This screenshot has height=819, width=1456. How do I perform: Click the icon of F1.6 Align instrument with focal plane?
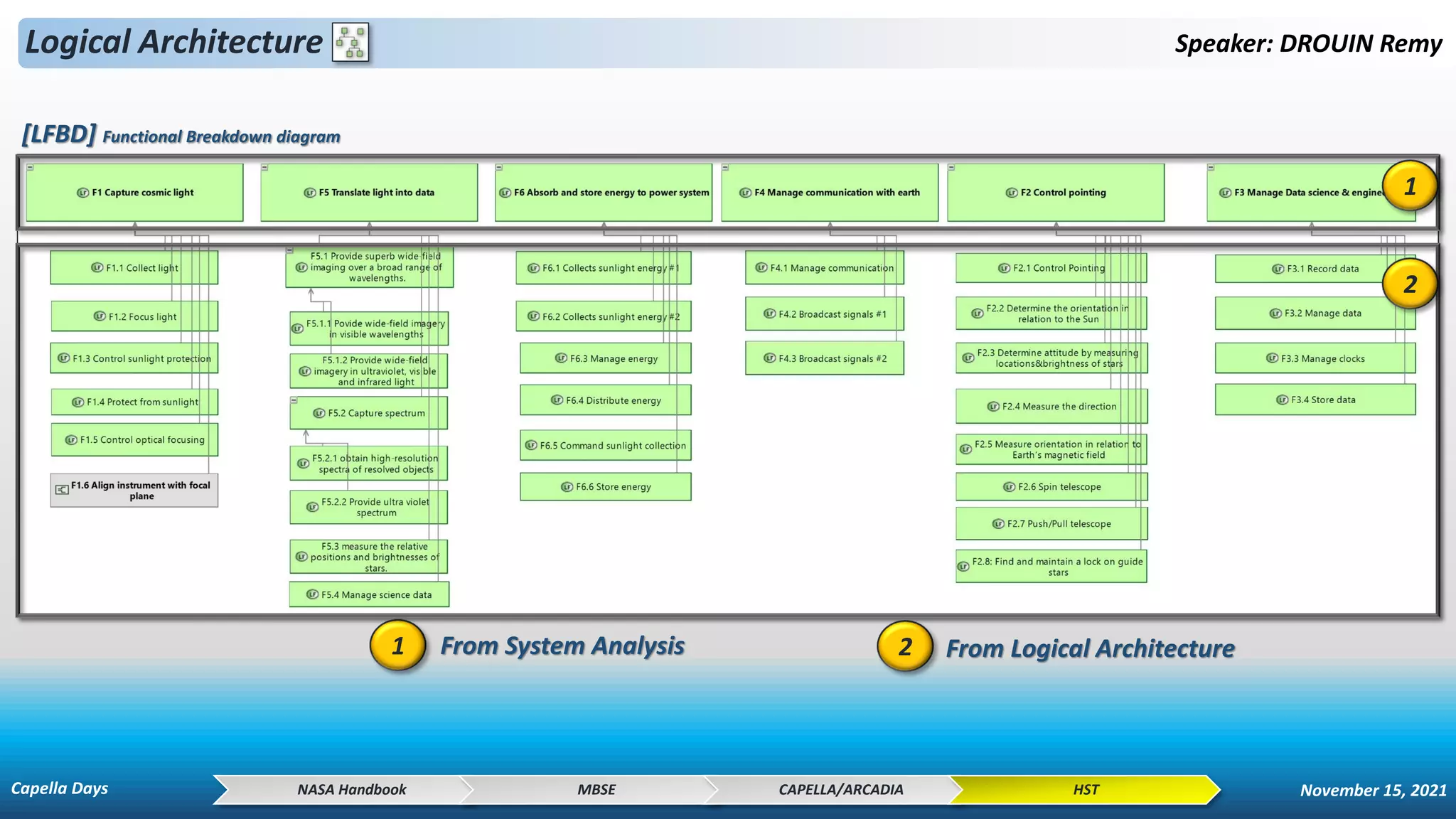pos(62,489)
